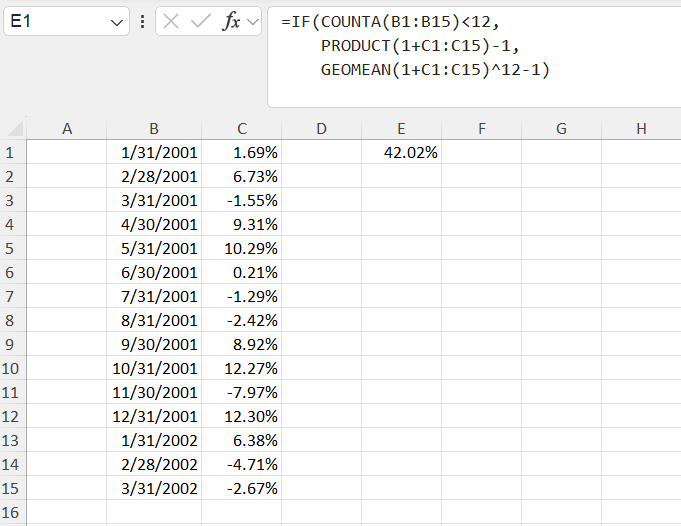Select cell E1 showing 42.02%

(401, 152)
